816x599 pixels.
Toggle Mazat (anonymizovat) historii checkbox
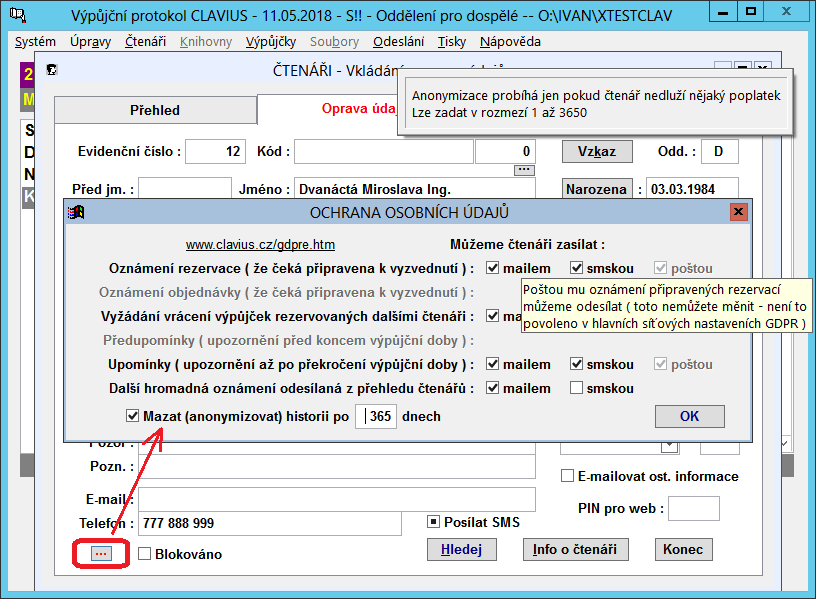point(132,416)
